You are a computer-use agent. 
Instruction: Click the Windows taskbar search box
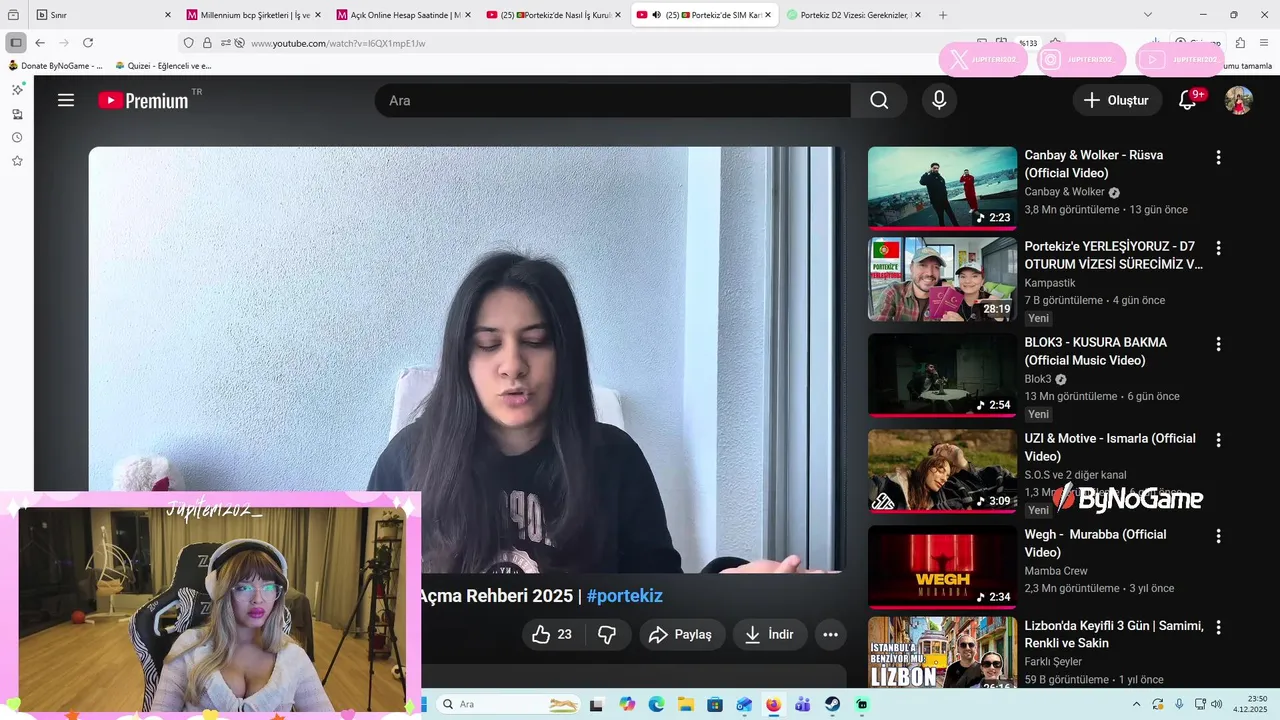(x=509, y=704)
